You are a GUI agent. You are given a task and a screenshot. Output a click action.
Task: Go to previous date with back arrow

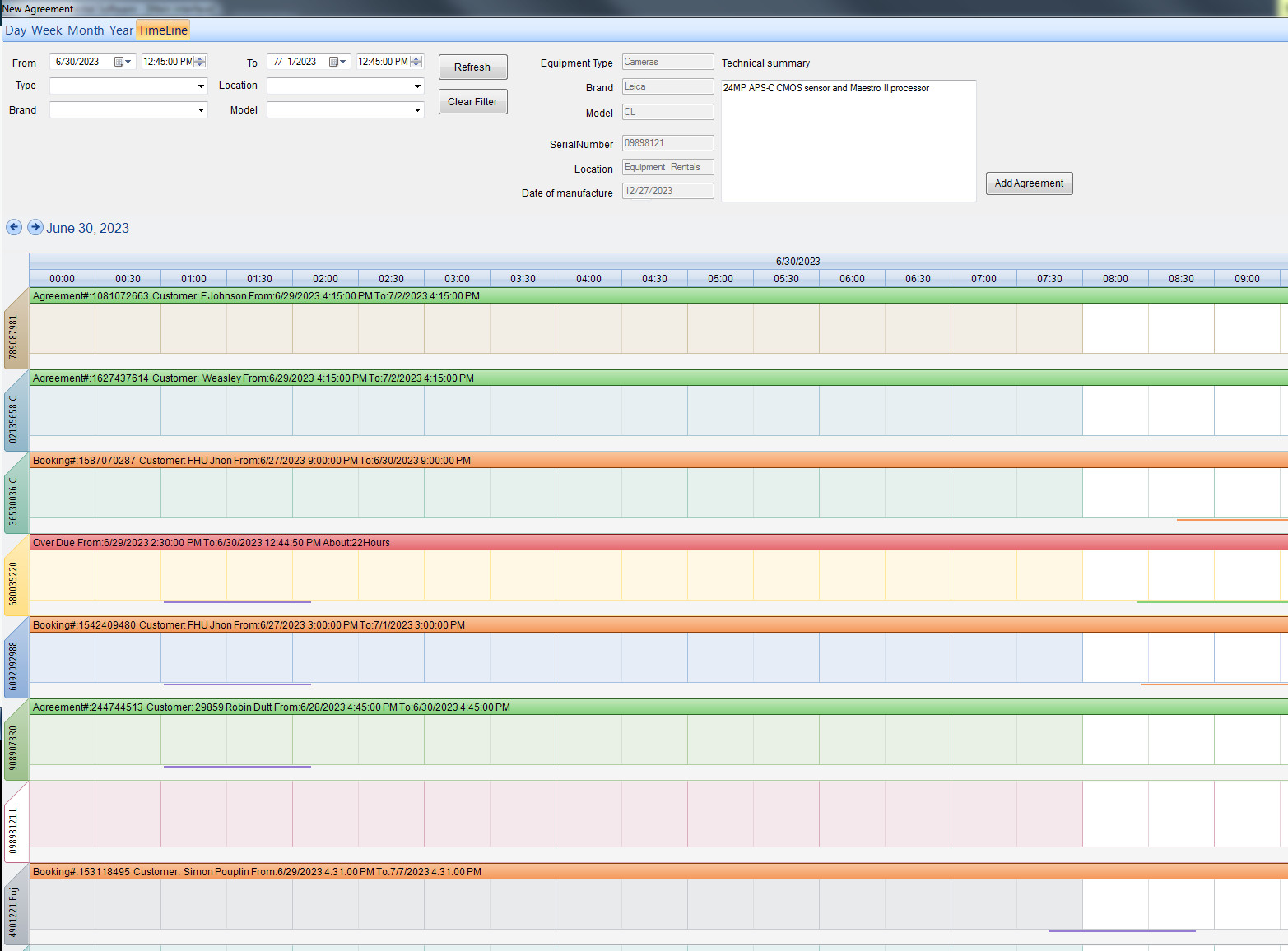14,227
